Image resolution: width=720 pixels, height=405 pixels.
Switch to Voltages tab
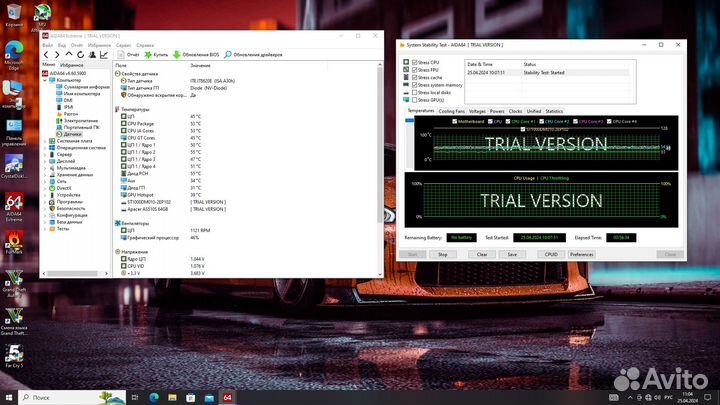[477, 111]
